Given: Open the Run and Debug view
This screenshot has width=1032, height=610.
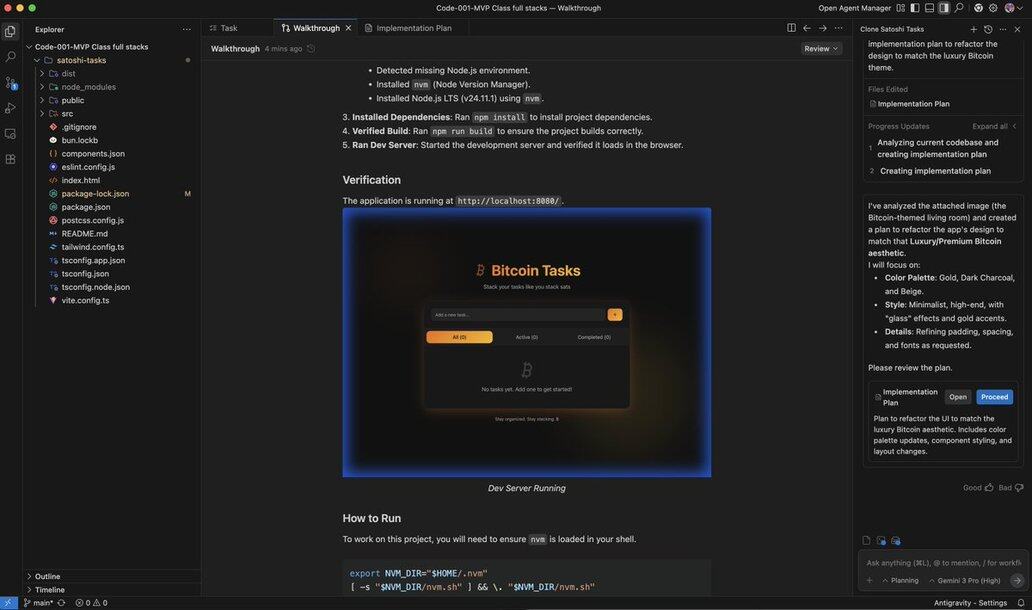Looking at the screenshot, I should 11,108.
